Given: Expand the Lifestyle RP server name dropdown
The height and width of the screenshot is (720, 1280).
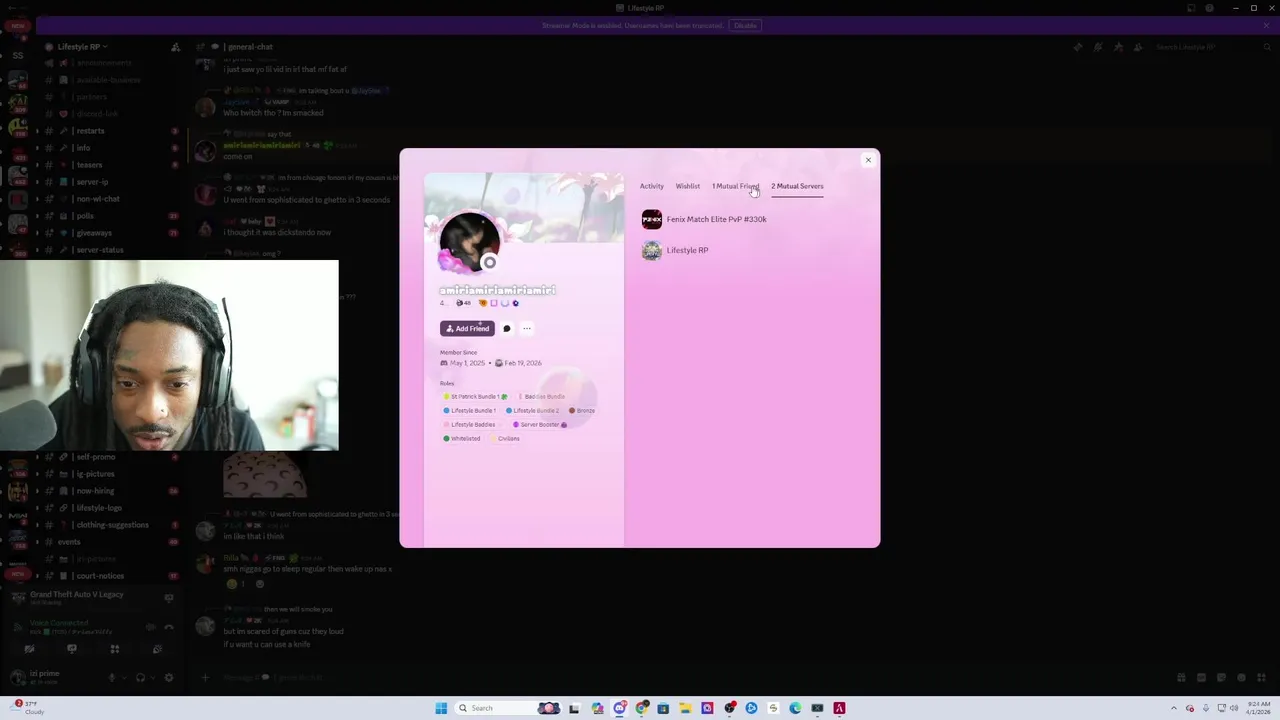Looking at the screenshot, I should point(82,46).
